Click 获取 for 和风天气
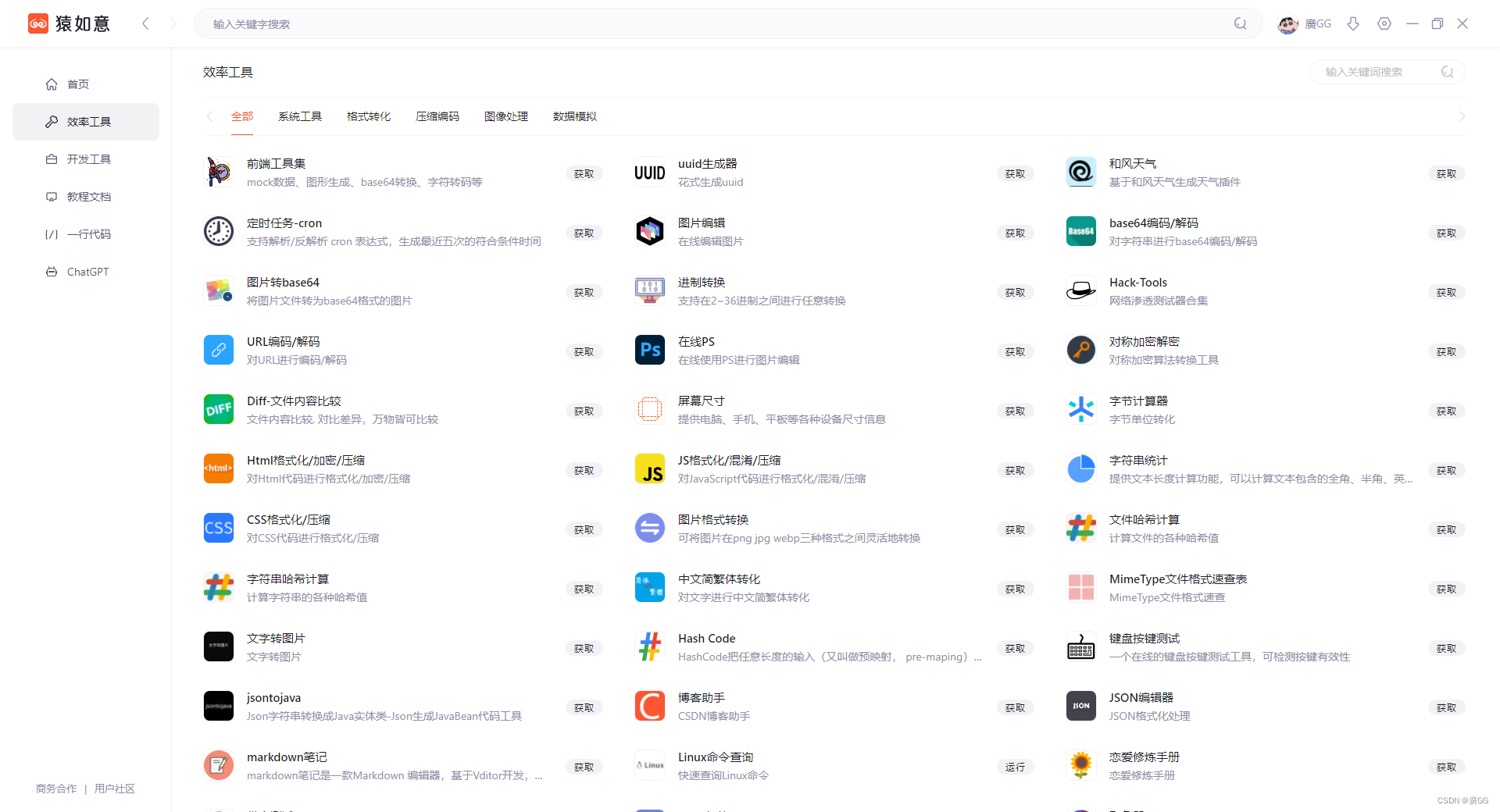The height and width of the screenshot is (812, 1500). point(1447,173)
